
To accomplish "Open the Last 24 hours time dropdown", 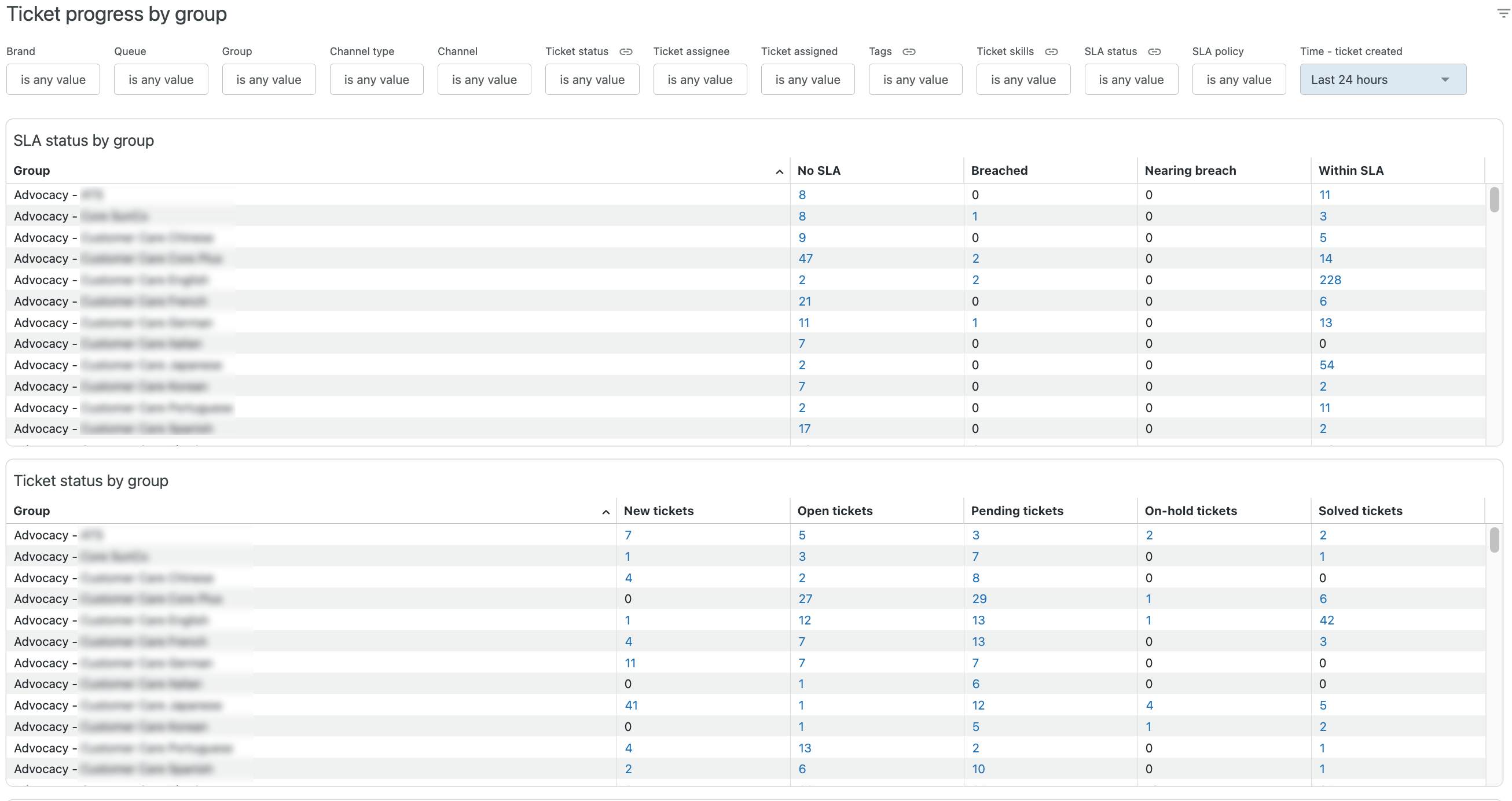I will pos(1382,80).
